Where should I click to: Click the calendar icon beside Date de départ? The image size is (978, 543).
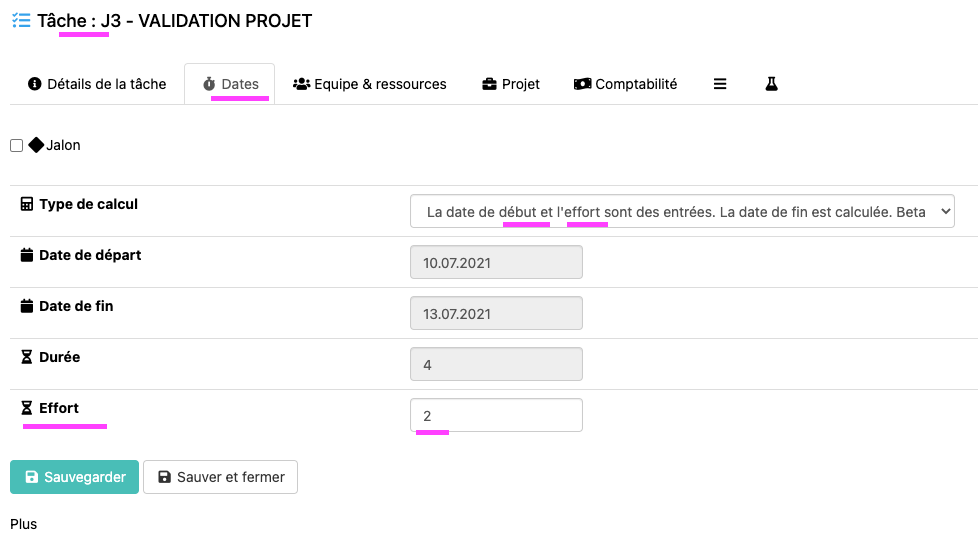pos(27,255)
